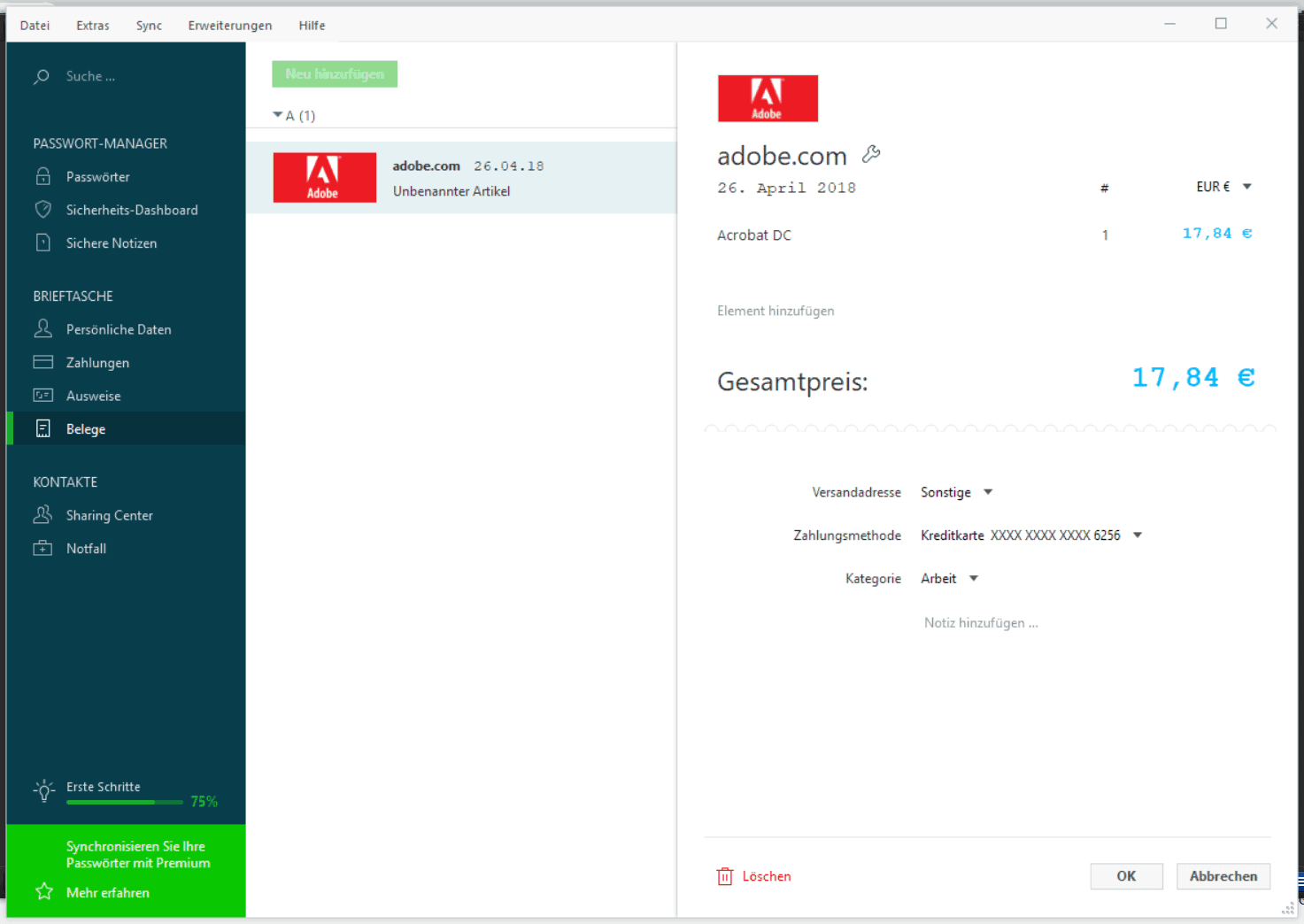Click the adobe.com title in detail pane
1304x924 pixels.
click(782, 156)
